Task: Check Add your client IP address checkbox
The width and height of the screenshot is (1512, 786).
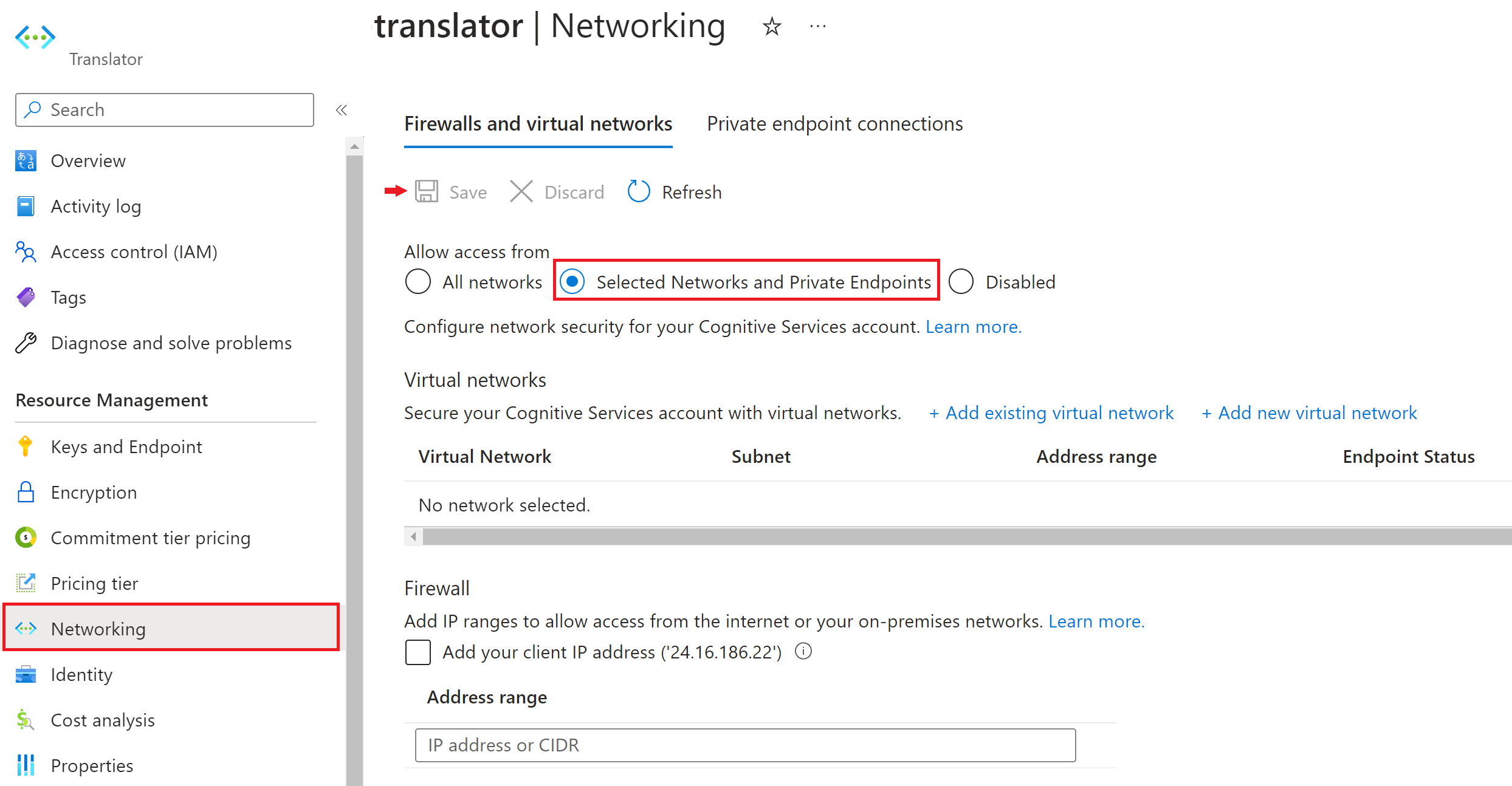Action: 418,651
